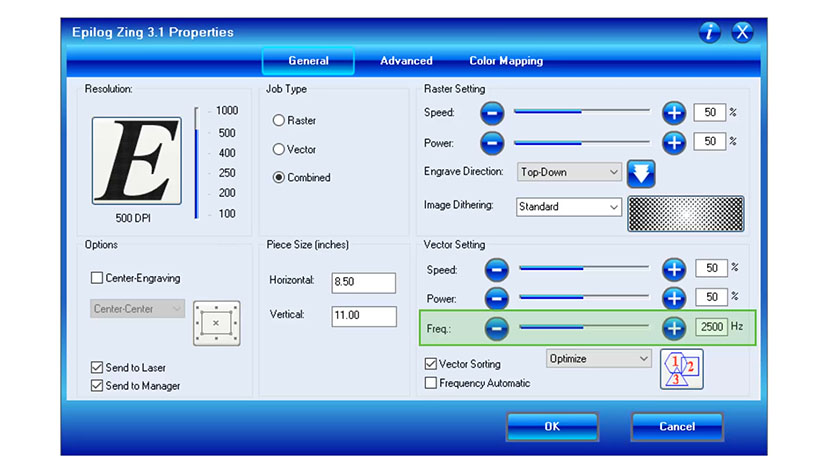Decrease Raster Speed with minus button
Image resolution: width=830 pixels, height=473 pixels.
(x=492, y=113)
